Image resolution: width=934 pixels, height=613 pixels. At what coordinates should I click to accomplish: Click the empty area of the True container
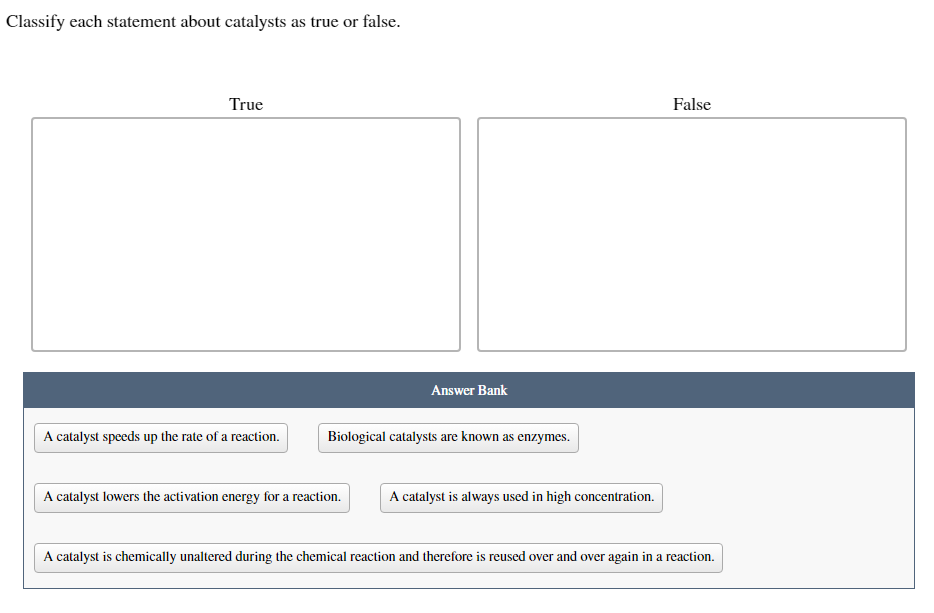coord(246,280)
